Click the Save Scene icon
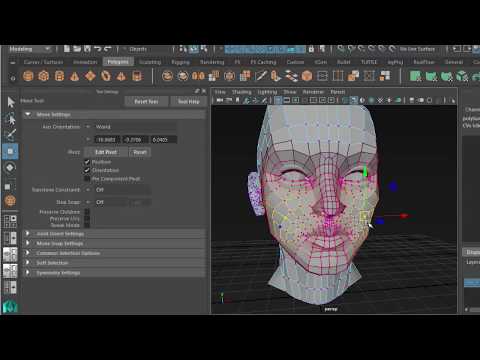480x360 pixels. click(87, 49)
